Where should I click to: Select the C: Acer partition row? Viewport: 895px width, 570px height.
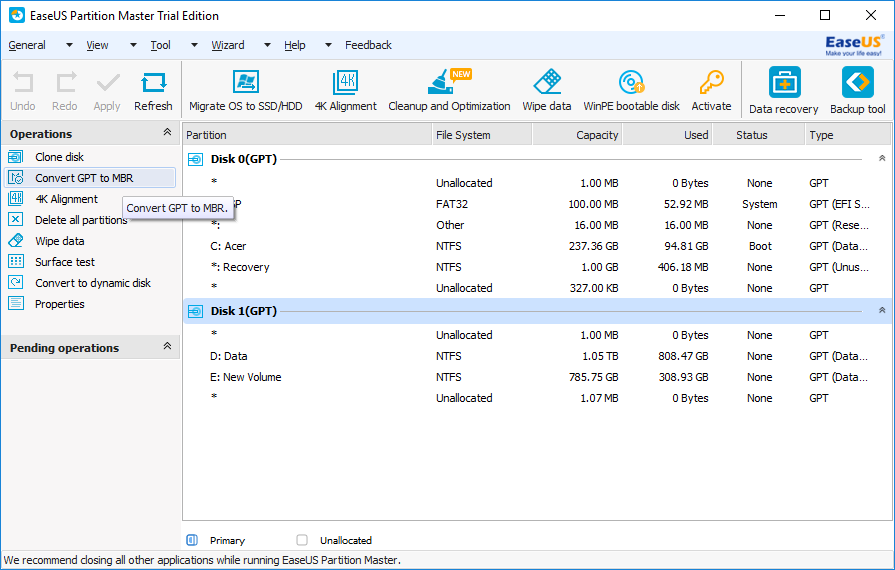228,246
